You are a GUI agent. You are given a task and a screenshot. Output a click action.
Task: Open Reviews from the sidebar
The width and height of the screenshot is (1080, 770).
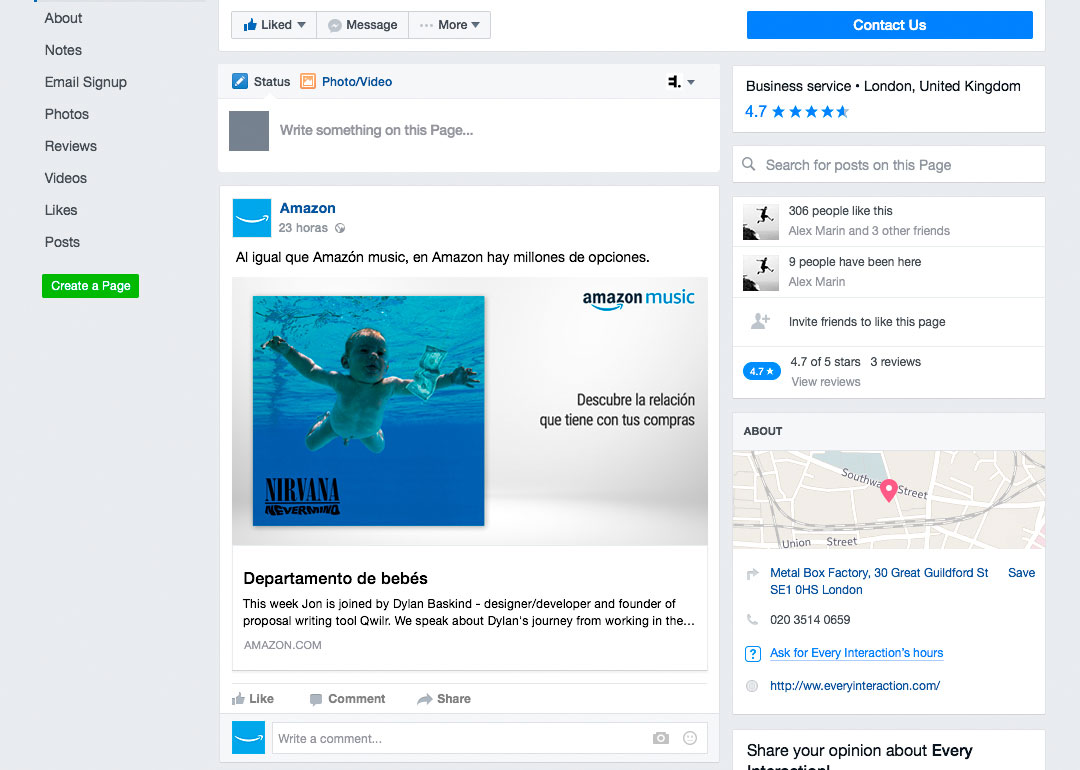71,146
